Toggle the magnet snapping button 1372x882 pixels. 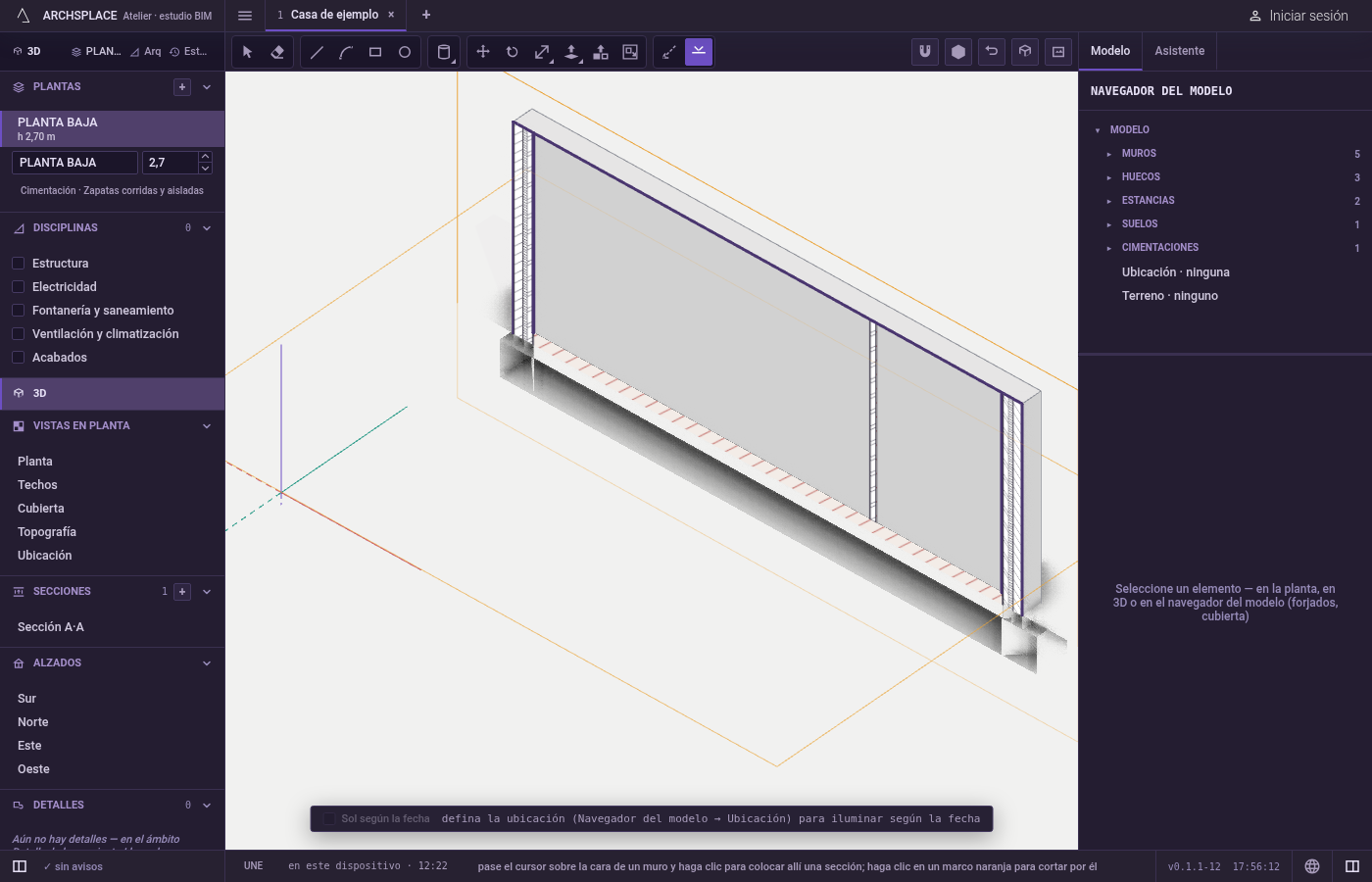pos(925,52)
